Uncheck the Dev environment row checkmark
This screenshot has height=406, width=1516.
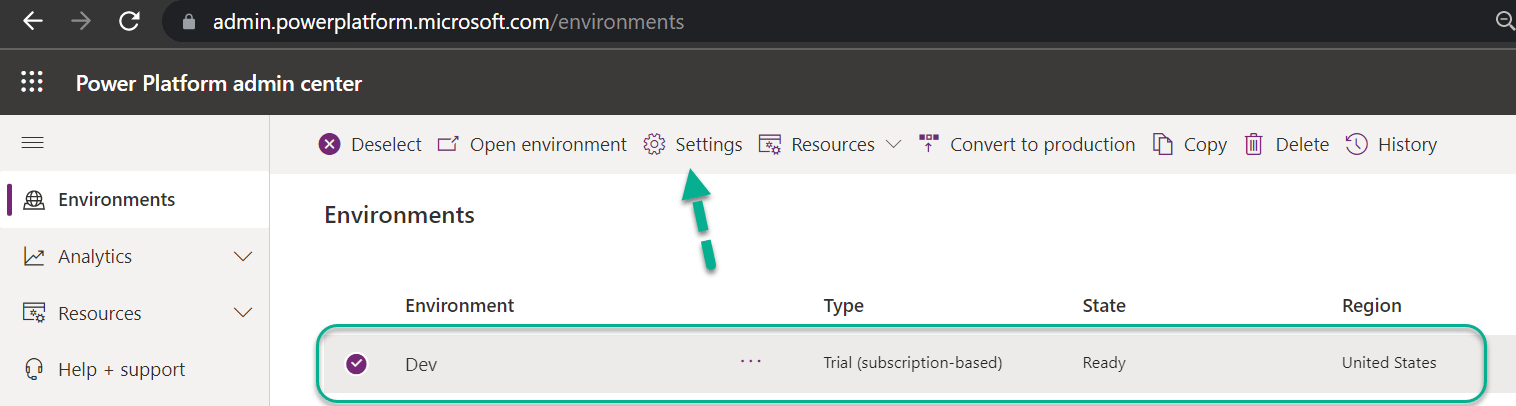[356, 364]
